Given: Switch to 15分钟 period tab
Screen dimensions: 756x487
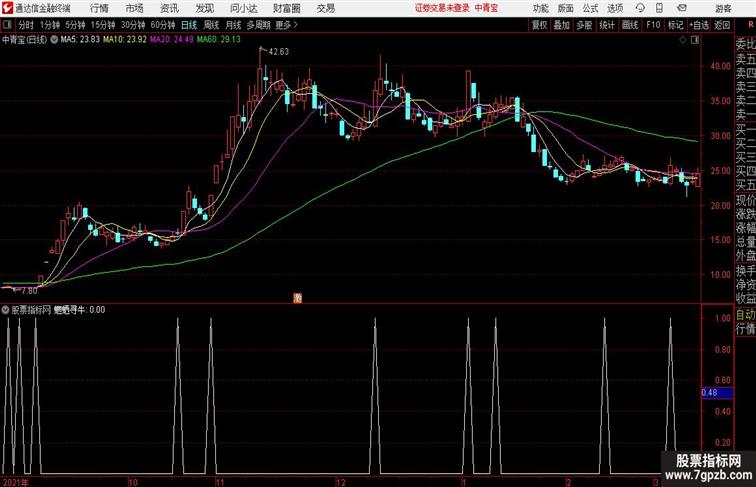Looking at the screenshot, I should 103,25.
